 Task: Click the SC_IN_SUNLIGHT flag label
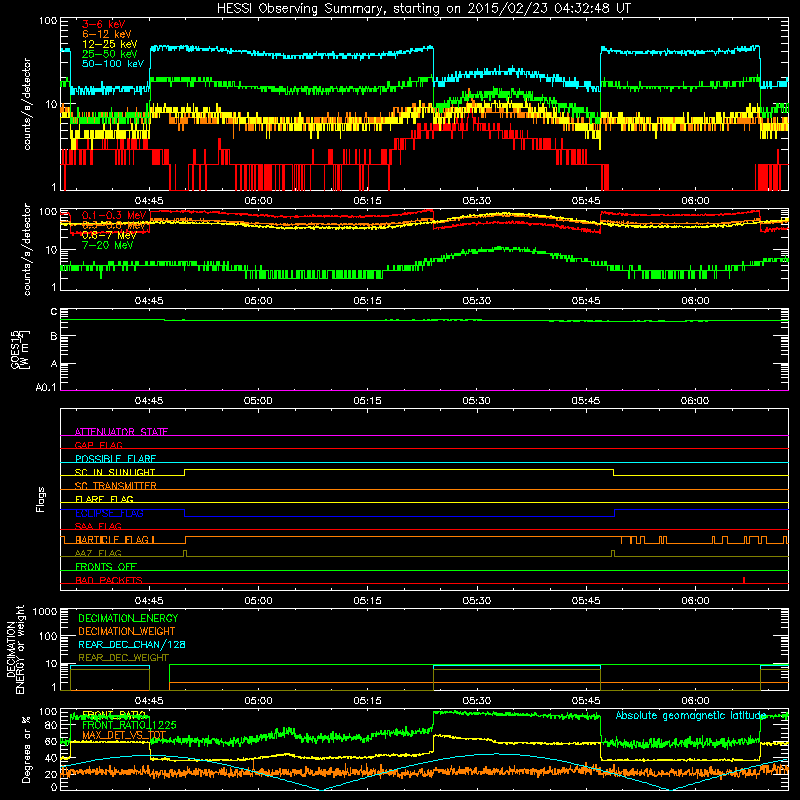(115, 472)
